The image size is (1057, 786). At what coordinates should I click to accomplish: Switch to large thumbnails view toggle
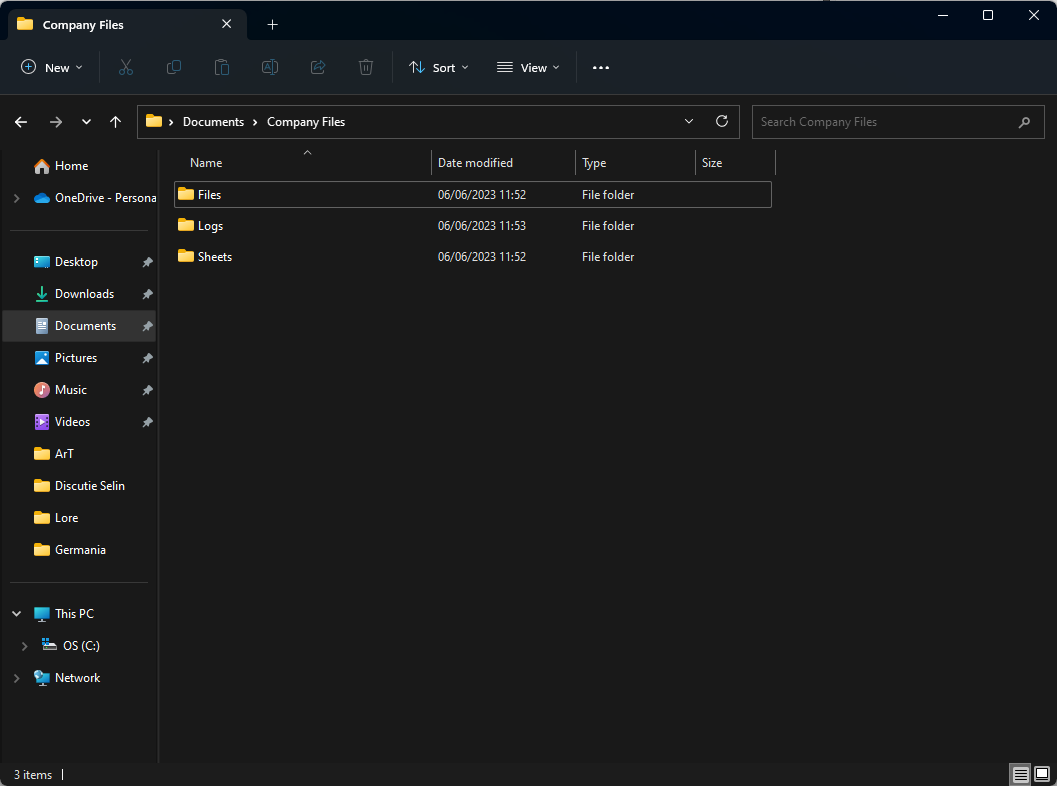[x=1042, y=774]
